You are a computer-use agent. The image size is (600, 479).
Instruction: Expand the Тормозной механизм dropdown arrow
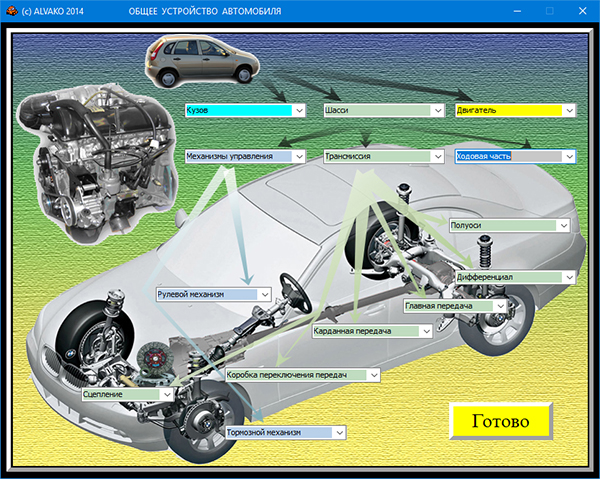click(339, 433)
